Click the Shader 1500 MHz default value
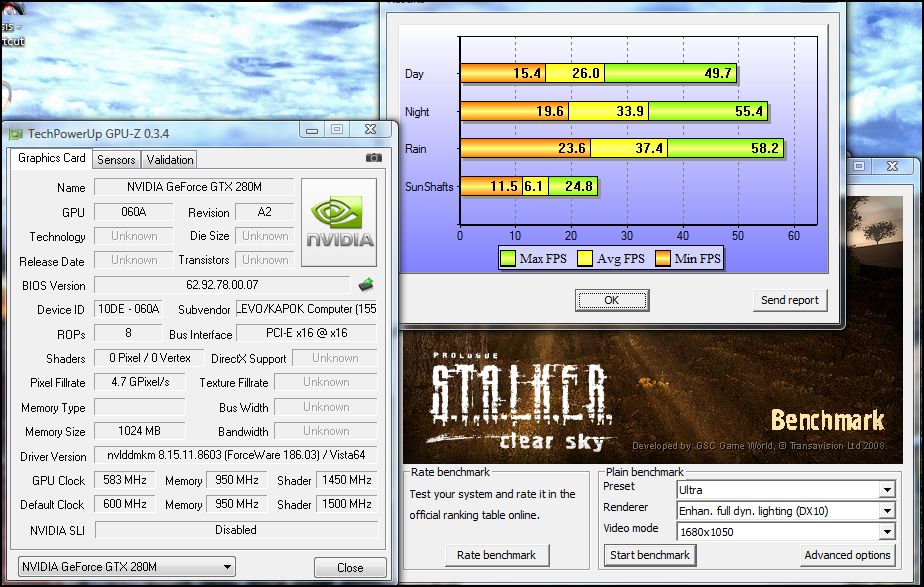 click(346, 504)
